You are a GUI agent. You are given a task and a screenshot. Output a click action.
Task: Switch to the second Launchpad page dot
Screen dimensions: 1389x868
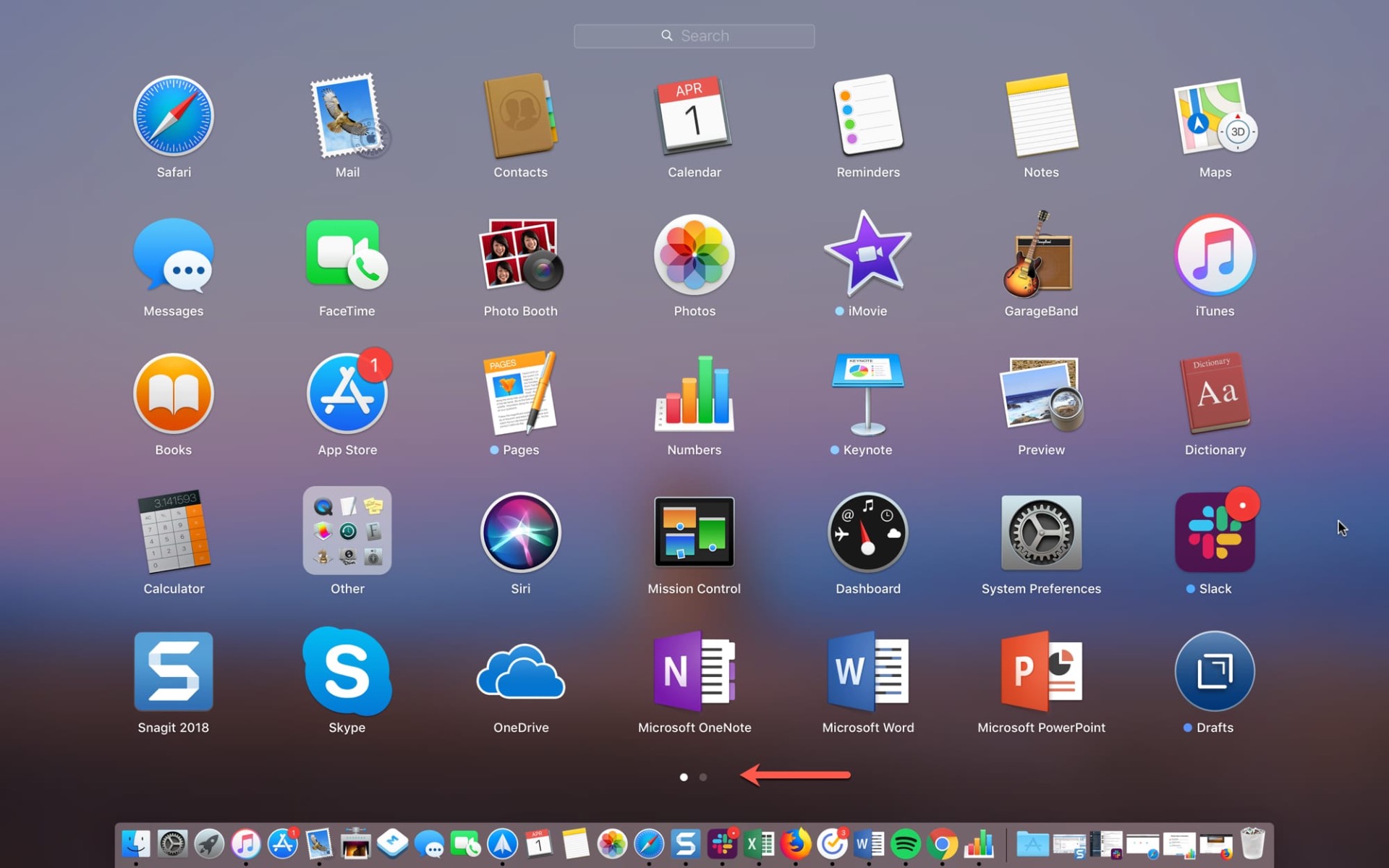[x=703, y=777]
